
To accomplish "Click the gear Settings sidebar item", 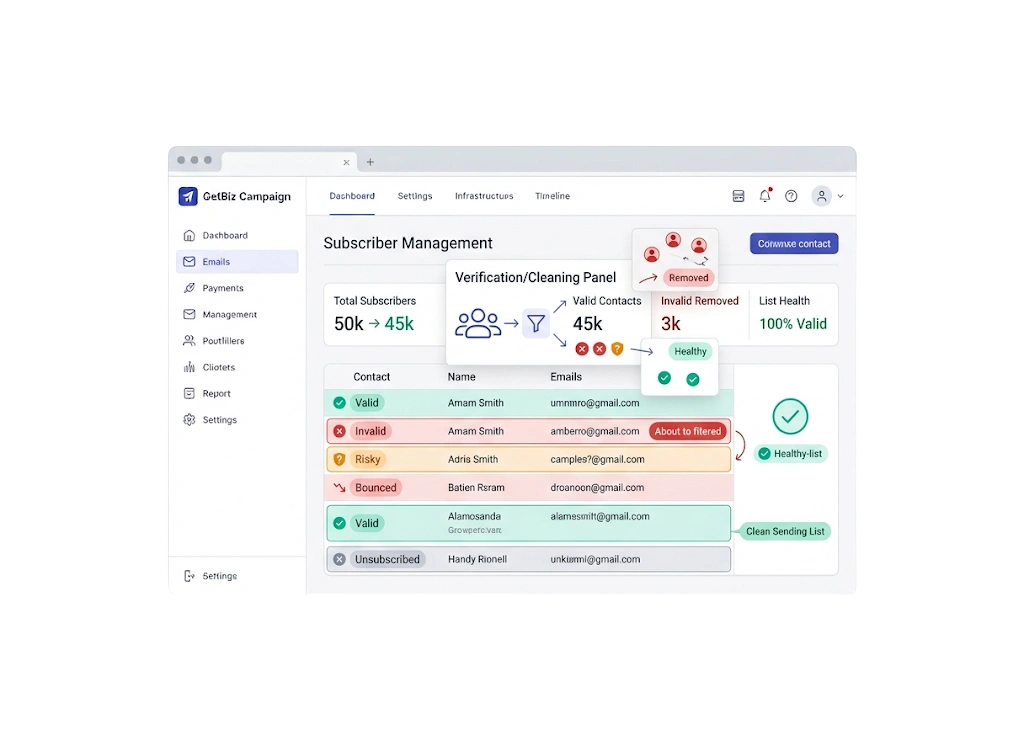I will pyautogui.click(x=210, y=420).
